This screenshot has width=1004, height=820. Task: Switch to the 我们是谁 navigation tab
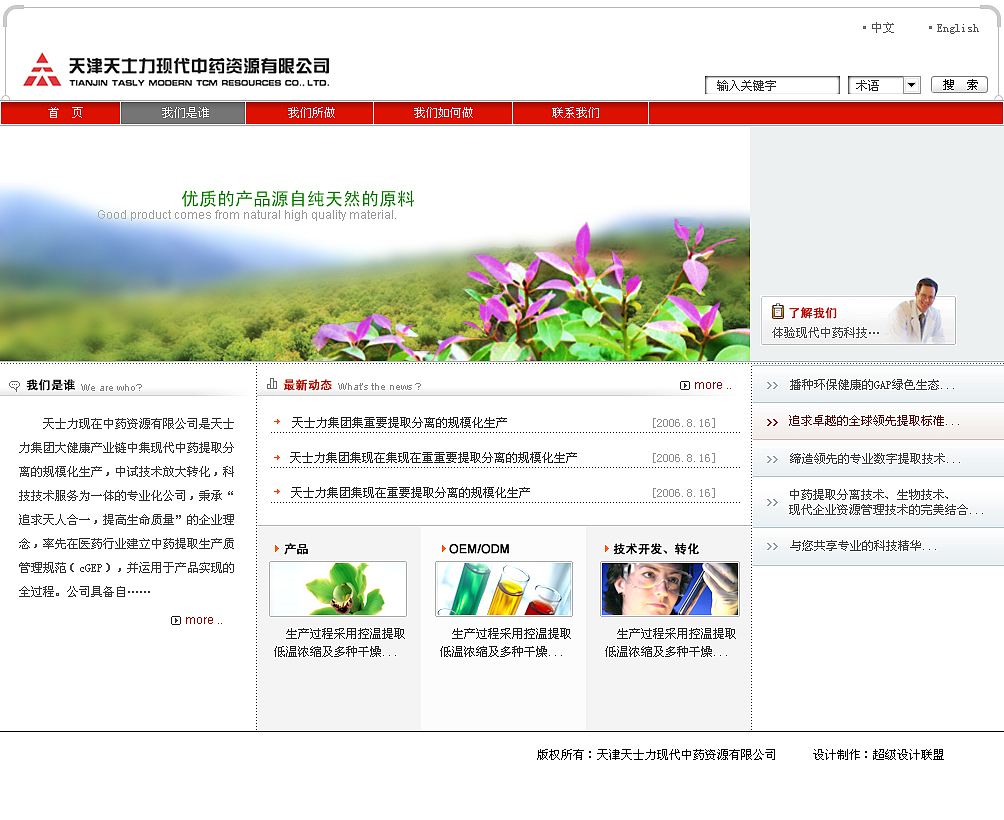tap(183, 112)
